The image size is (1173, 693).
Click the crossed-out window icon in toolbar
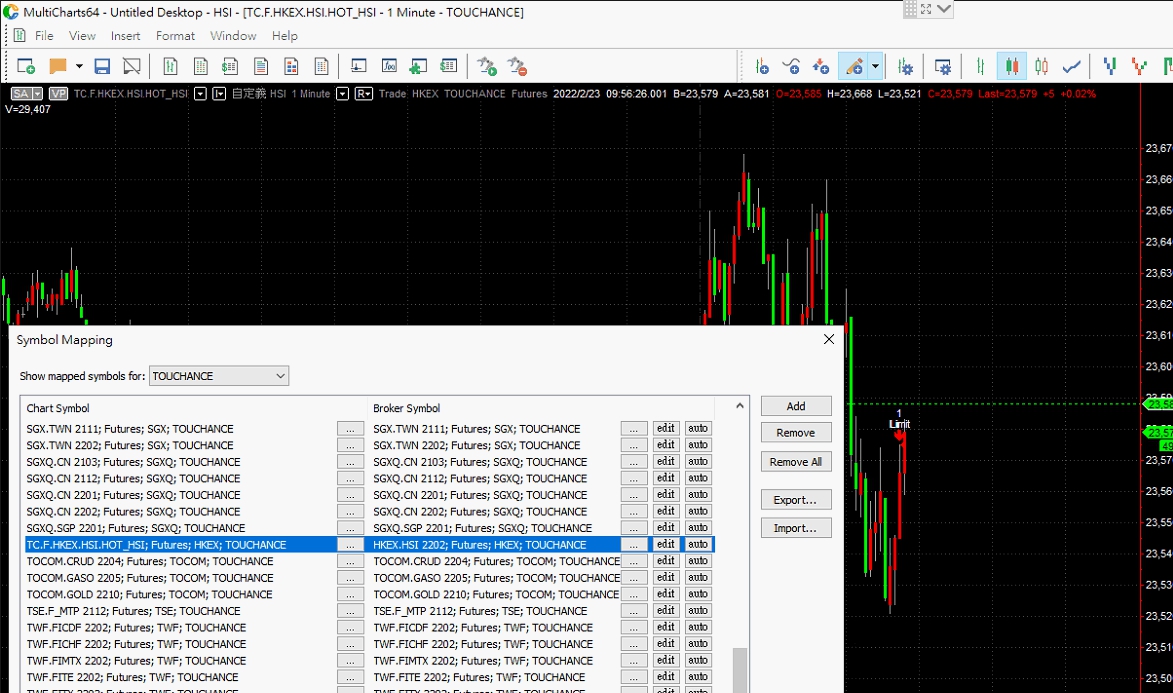[132, 67]
